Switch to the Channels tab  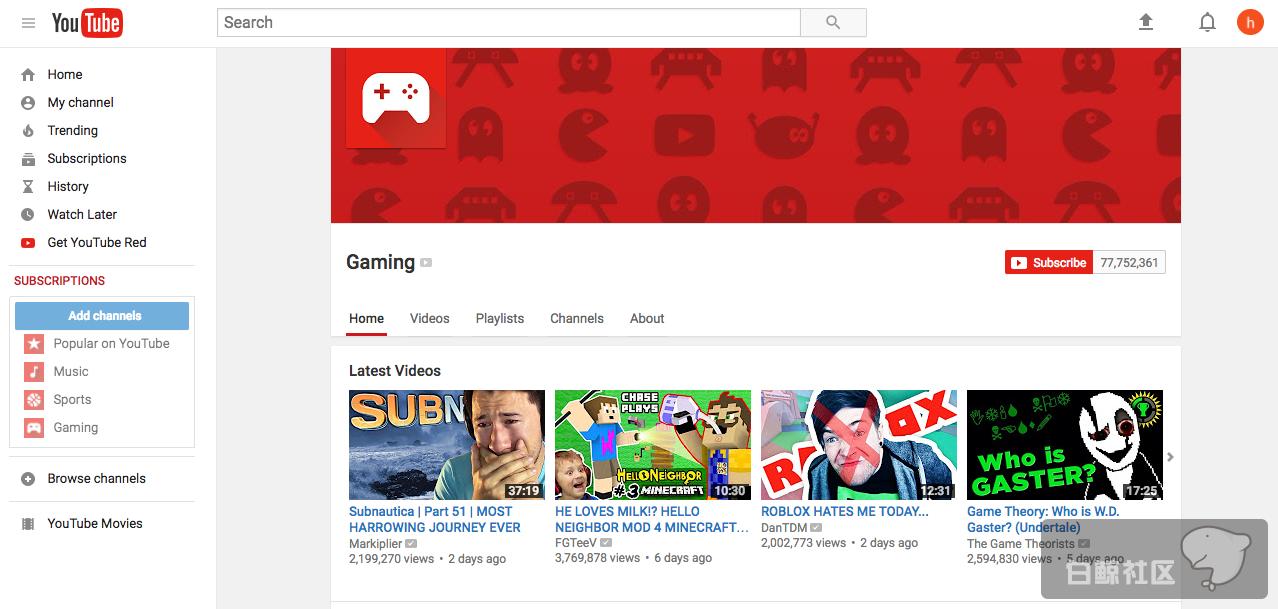[x=577, y=318]
